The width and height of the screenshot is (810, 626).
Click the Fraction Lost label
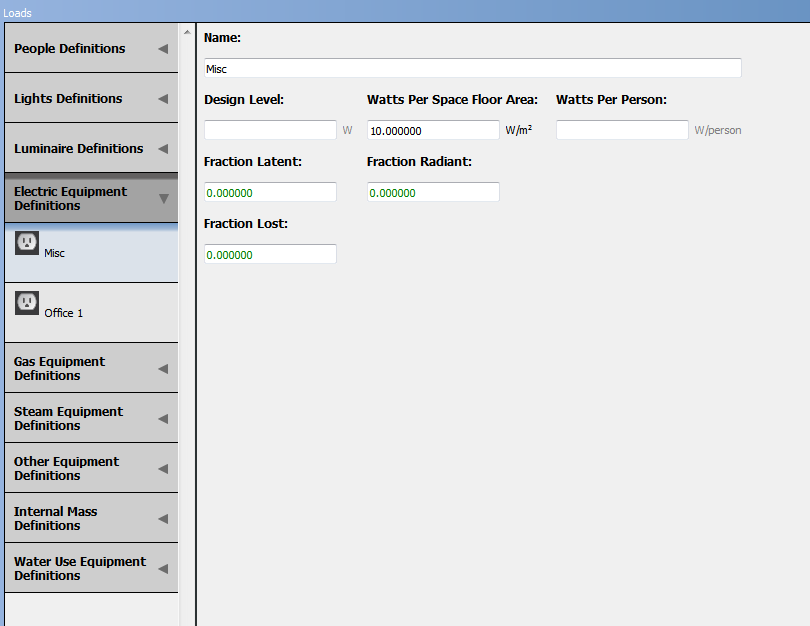coord(245,224)
